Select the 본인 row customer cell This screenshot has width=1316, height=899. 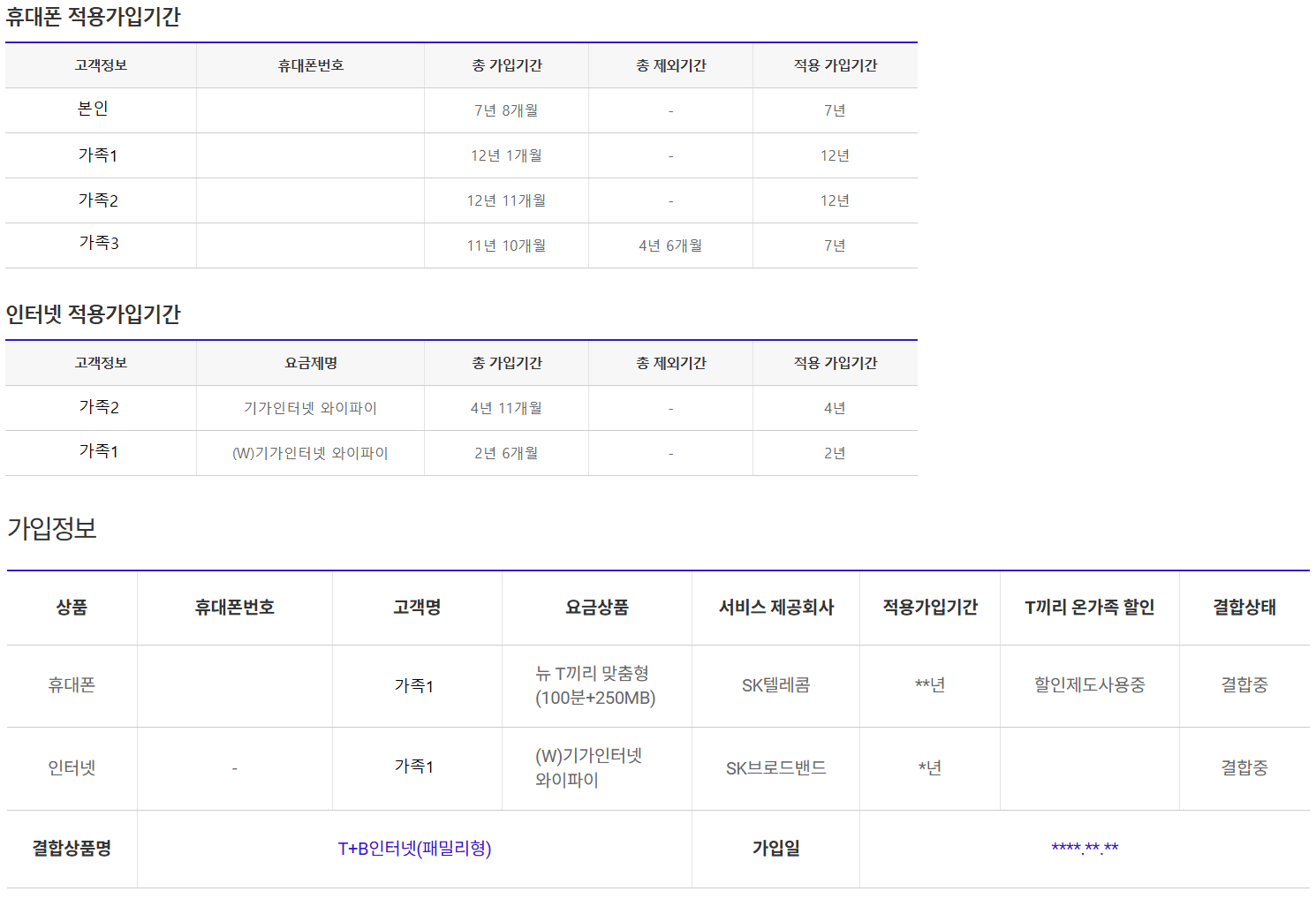point(93,109)
